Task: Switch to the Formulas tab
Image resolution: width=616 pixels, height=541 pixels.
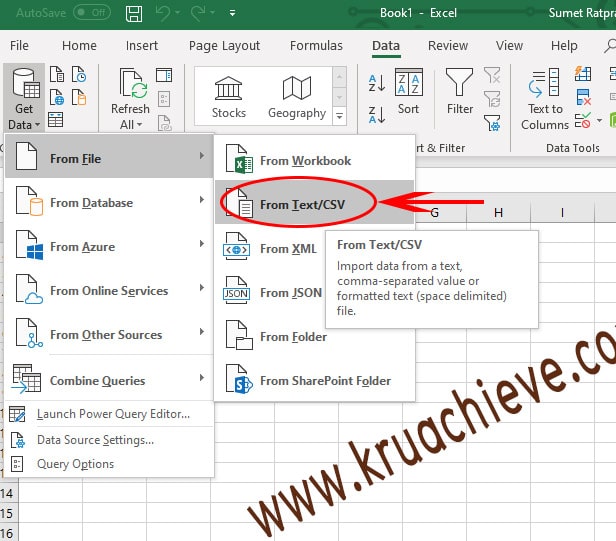Action: [x=316, y=46]
